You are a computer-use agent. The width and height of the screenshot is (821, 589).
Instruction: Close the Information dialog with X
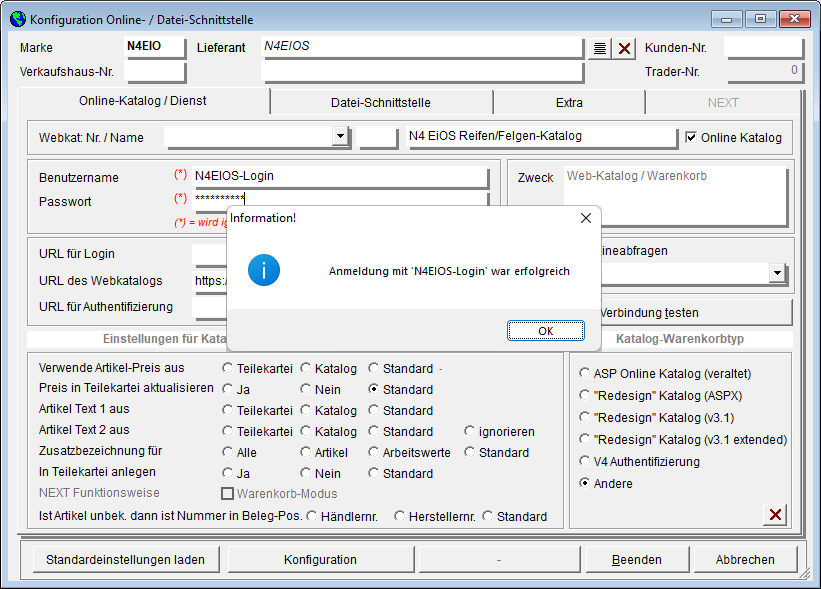click(586, 218)
